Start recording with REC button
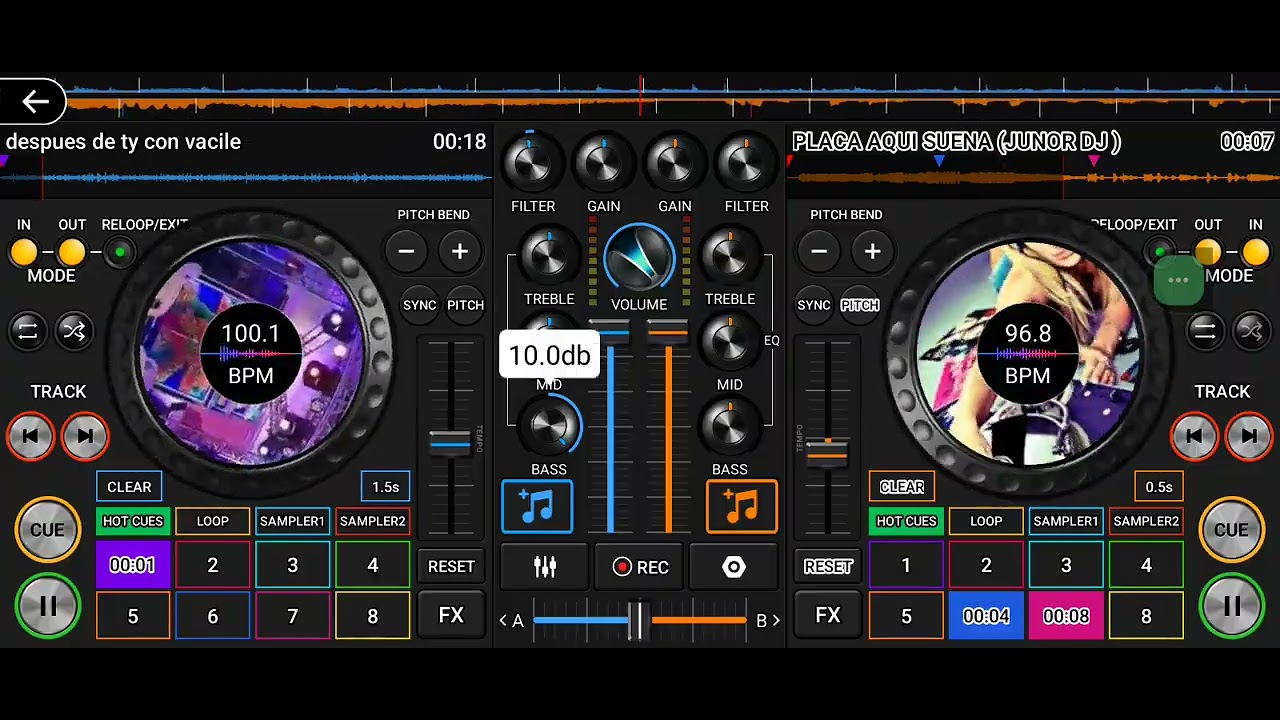The width and height of the screenshot is (1280, 720). pos(640,567)
